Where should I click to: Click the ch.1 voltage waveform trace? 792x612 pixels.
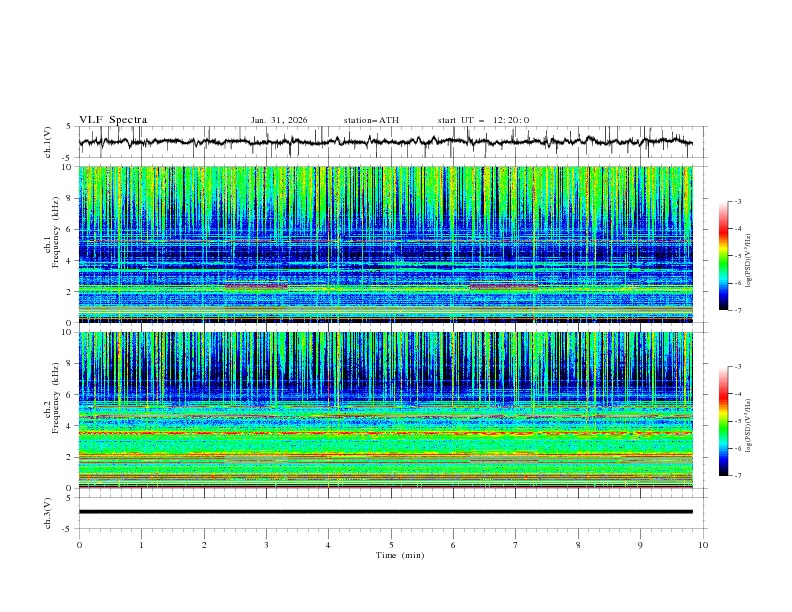pos(385,142)
